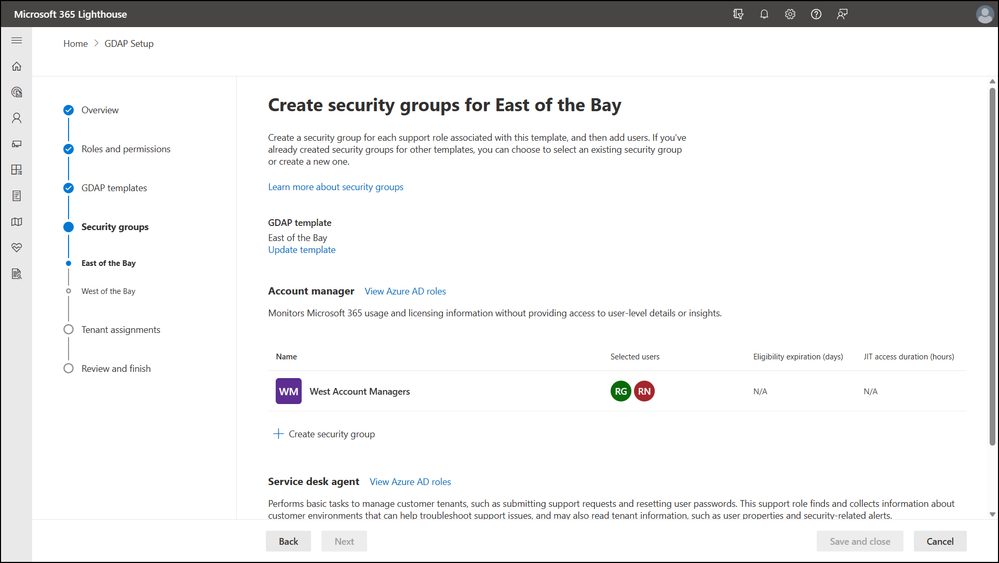Select the East of the Bay sub-step
999x563 pixels.
[x=108, y=263]
